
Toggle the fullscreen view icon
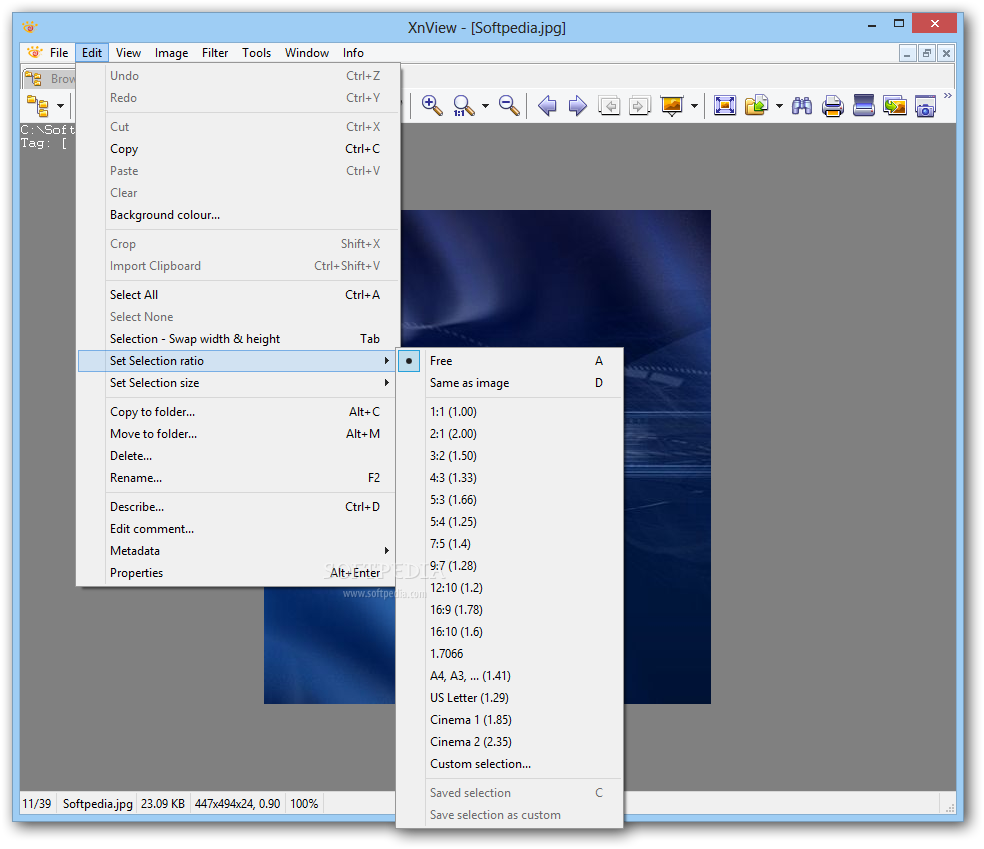click(x=725, y=105)
